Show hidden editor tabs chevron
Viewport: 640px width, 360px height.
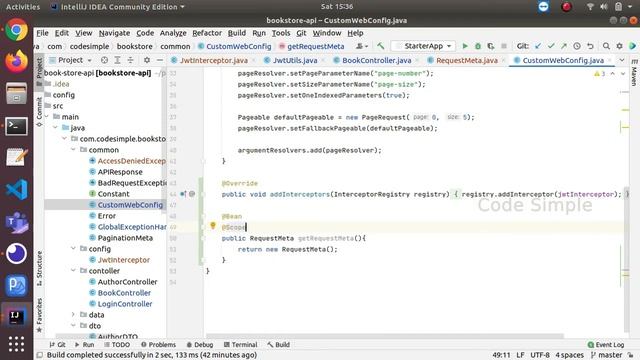(622, 60)
